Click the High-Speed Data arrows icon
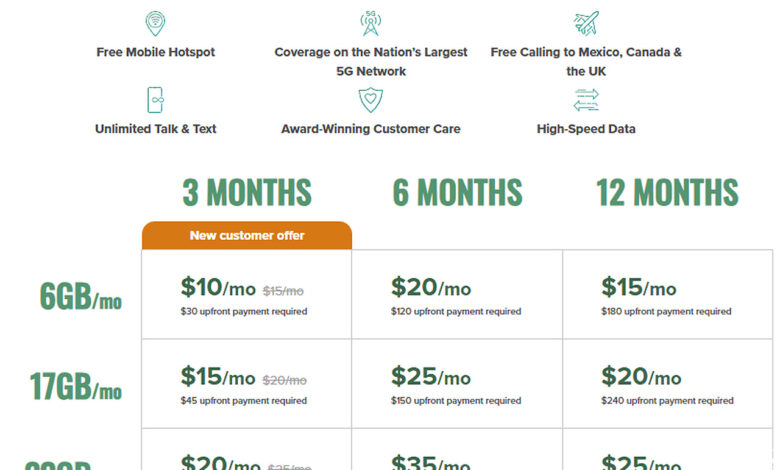Image resolution: width=780 pixels, height=470 pixels. tap(586, 100)
